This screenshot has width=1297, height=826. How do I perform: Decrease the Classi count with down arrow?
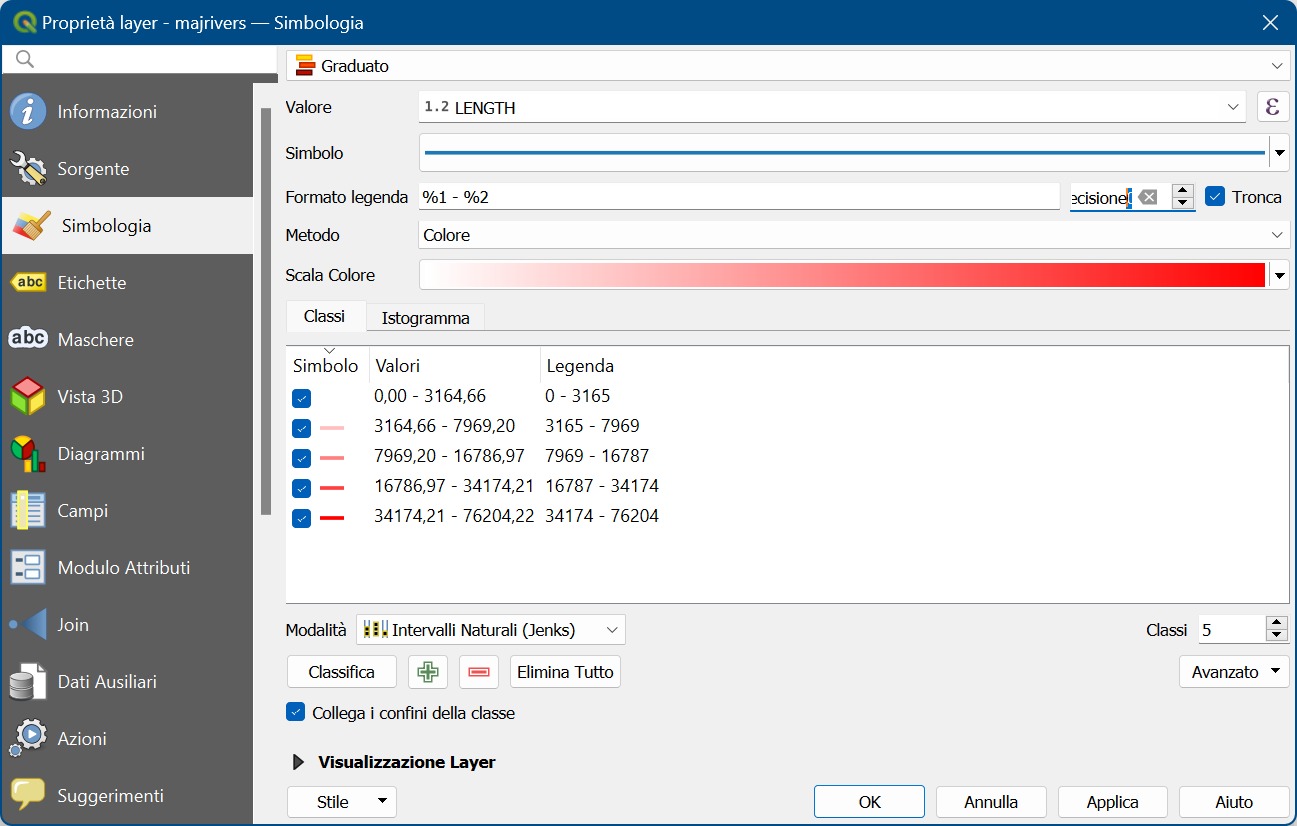(x=1277, y=637)
